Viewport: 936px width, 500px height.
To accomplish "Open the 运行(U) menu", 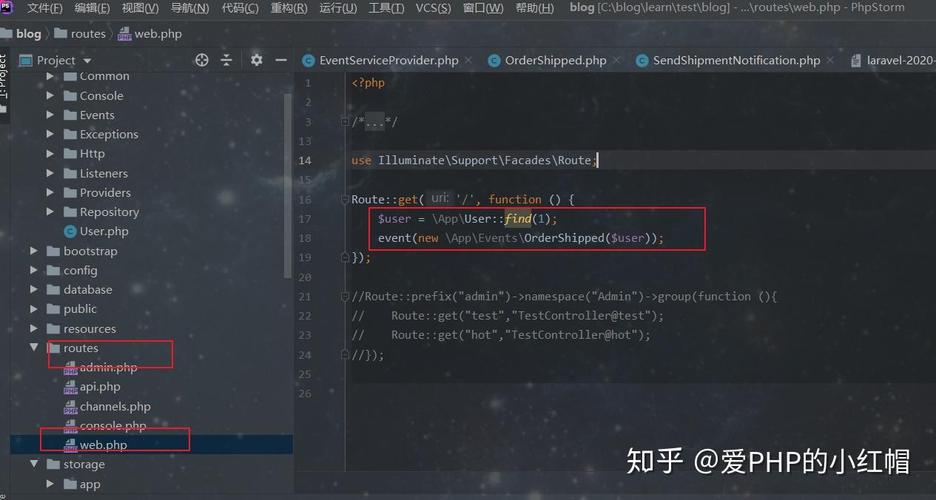I will [338, 8].
